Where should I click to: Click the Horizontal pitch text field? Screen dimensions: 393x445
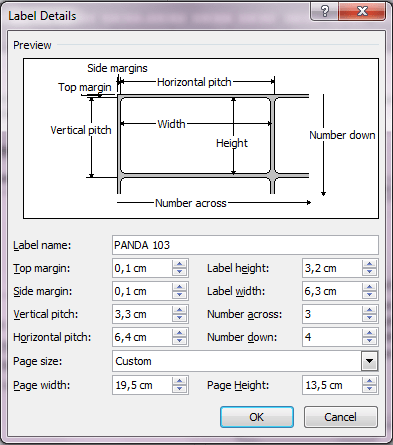click(142, 337)
